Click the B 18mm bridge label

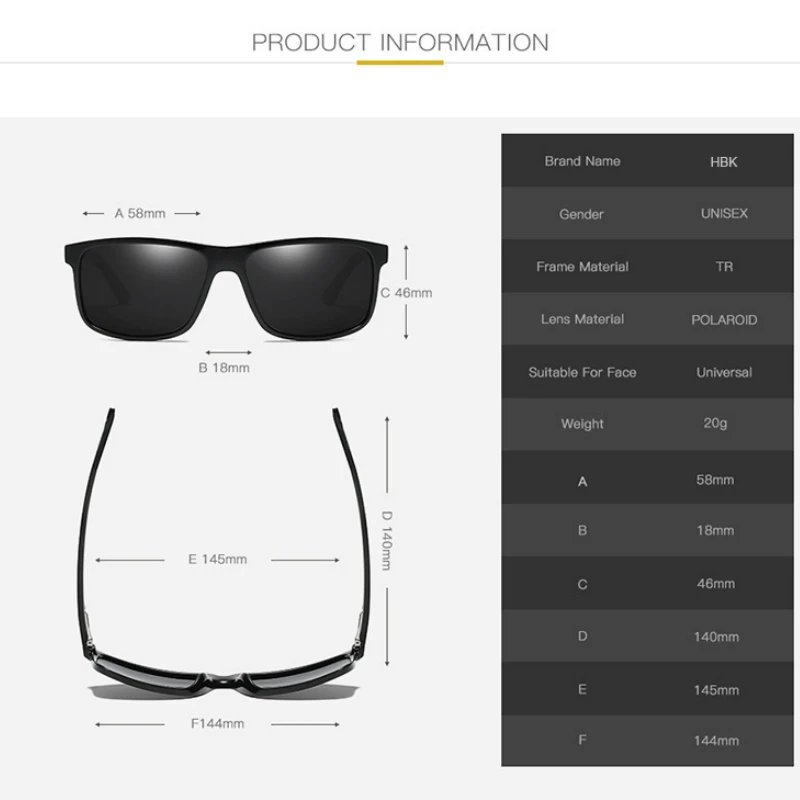(x=224, y=368)
